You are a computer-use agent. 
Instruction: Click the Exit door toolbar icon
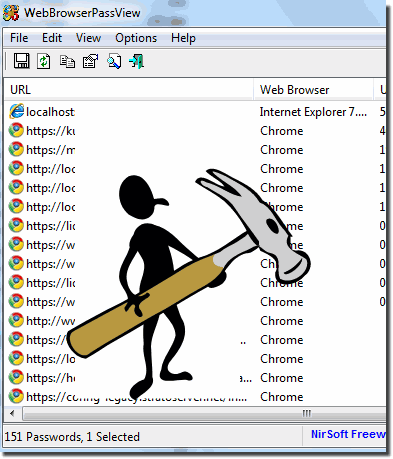pyautogui.click(x=137, y=62)
